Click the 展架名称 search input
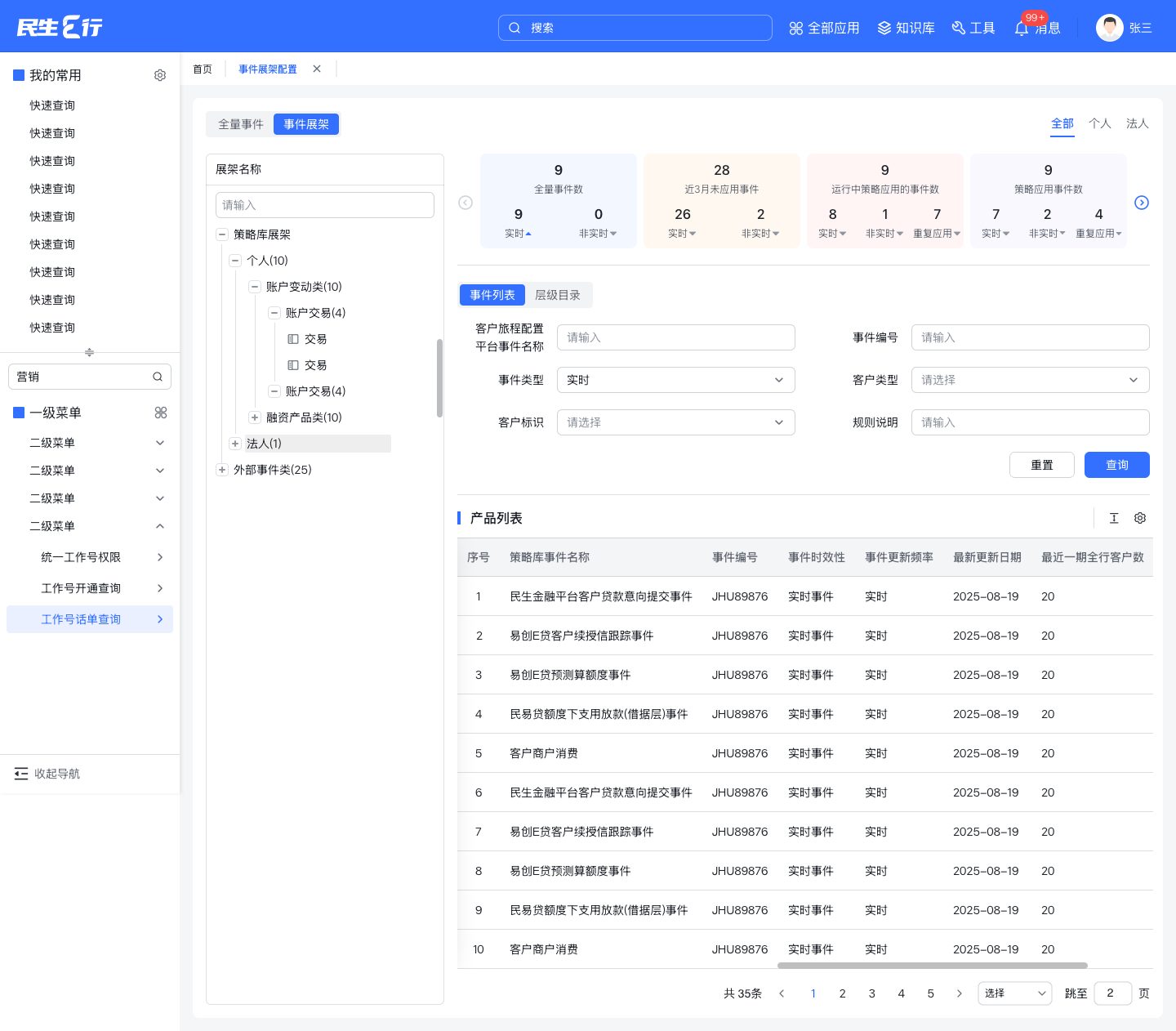This screenshot has height=1031, width=1176. [325, 205]
